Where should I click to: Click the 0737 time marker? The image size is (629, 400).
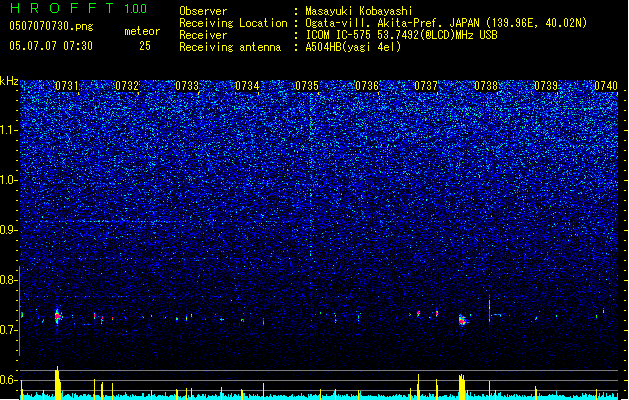coord(426,86)
